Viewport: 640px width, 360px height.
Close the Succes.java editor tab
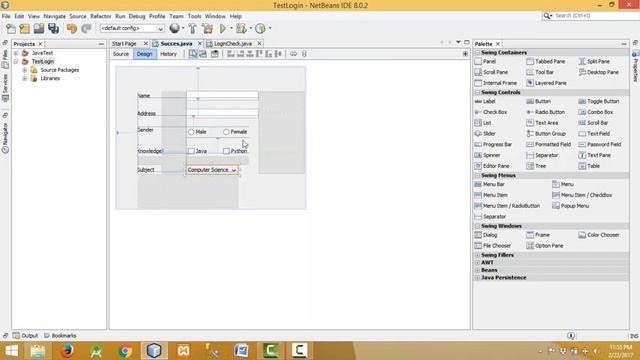point(200,43)
